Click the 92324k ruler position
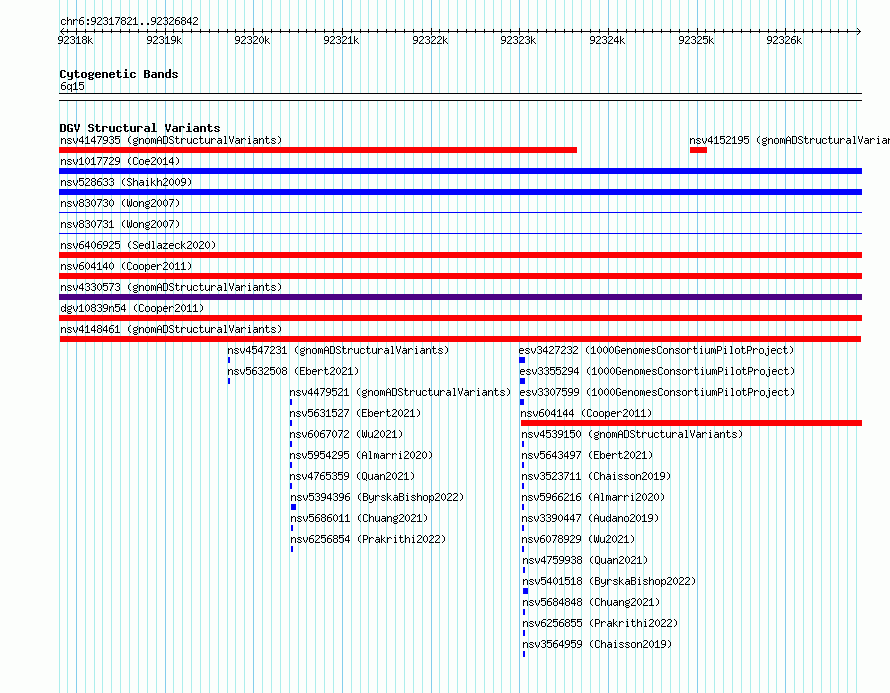The image size is (890, 693). pos(607,40)
